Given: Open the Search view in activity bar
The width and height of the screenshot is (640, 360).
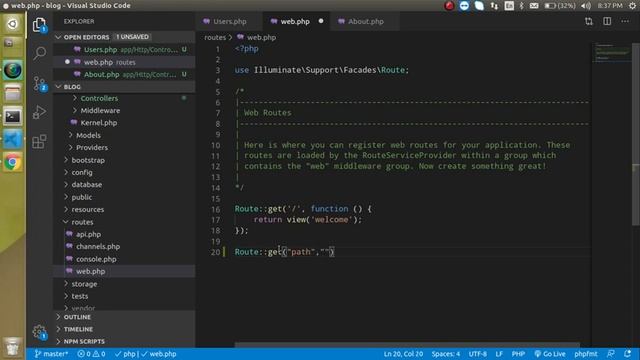Looking at the screenshot, I should (x=40, y=53).
